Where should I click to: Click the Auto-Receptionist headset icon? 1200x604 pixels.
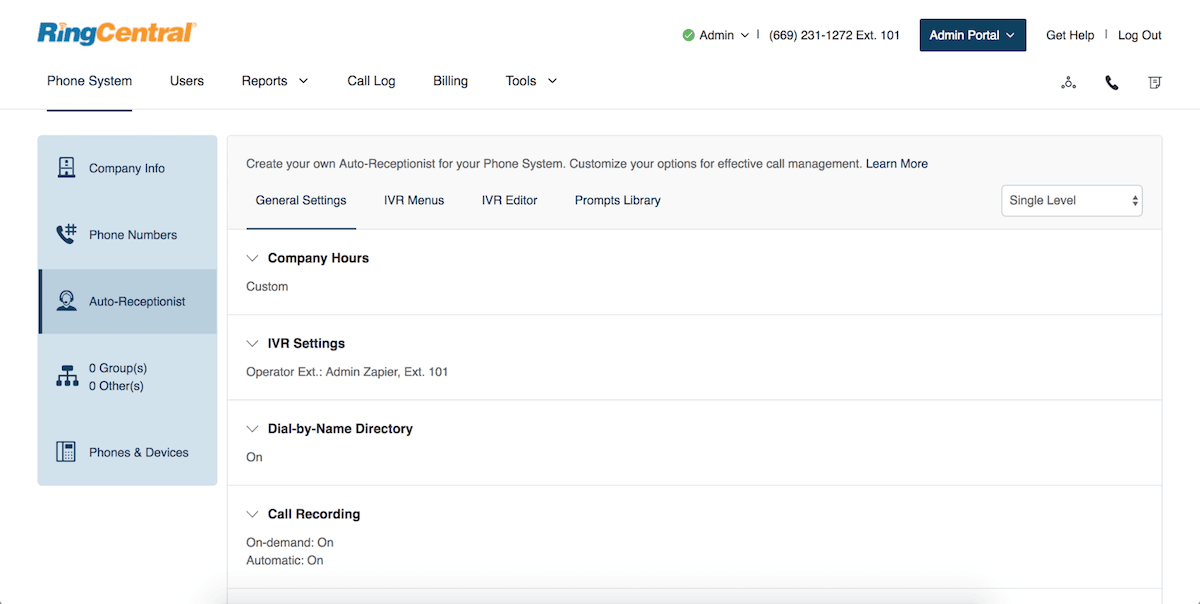click(67, 301)
